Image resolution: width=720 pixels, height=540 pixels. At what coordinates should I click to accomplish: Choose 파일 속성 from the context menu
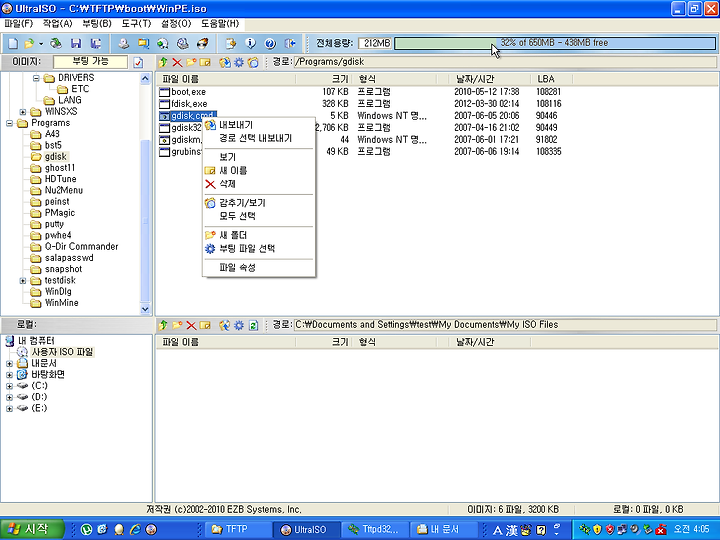(259, 267)
